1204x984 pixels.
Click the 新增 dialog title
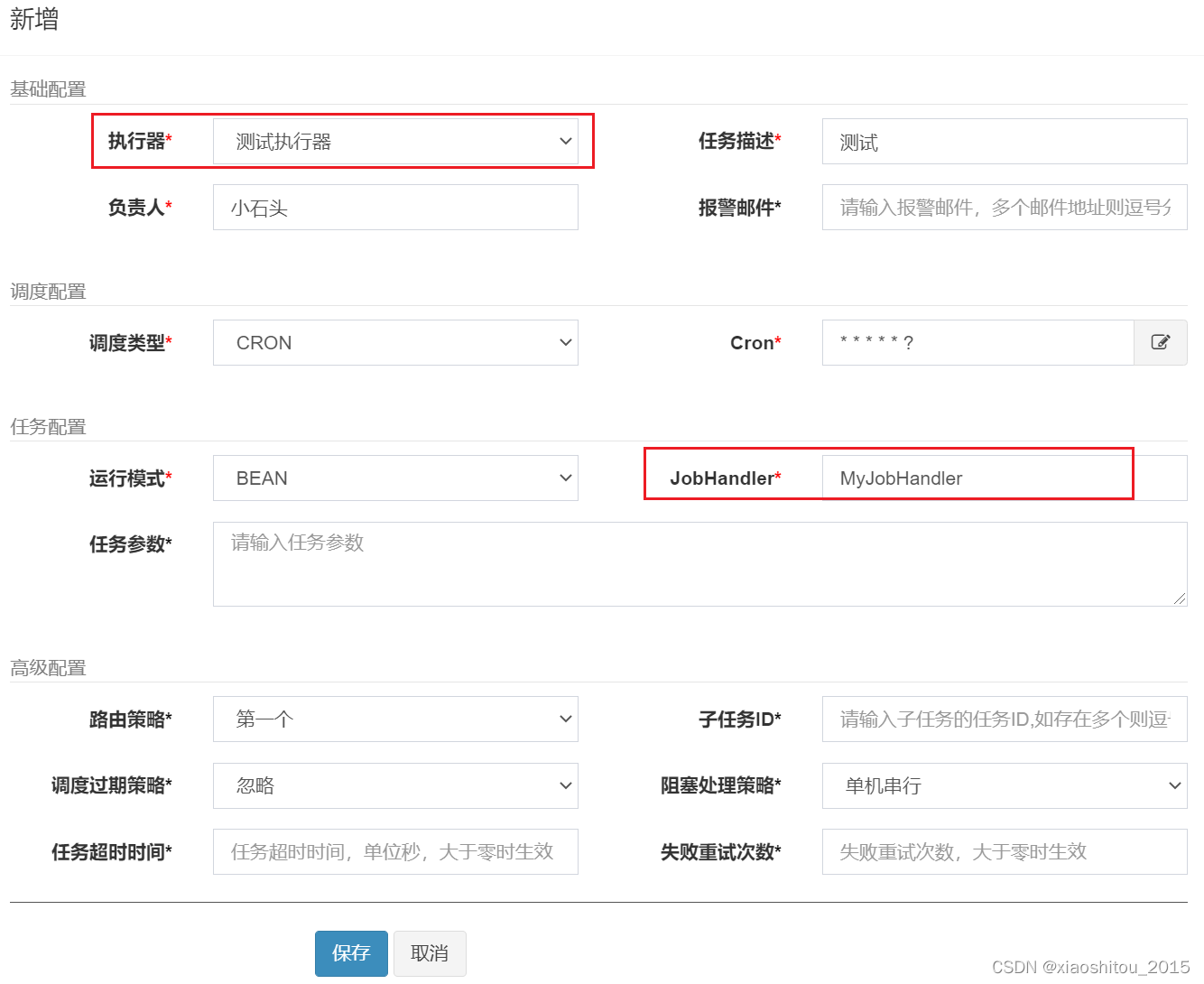34,20
